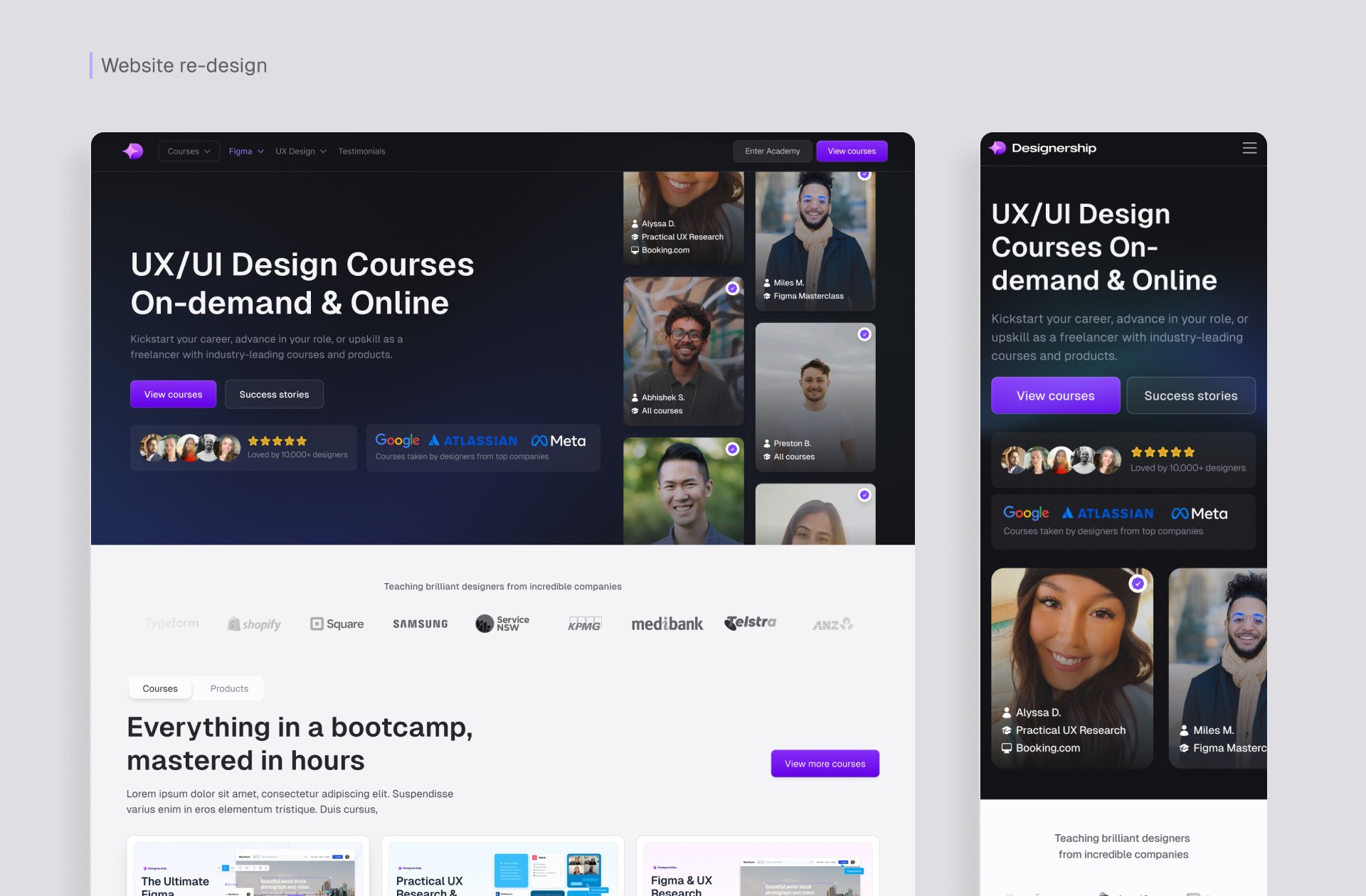Click the Google logo in desktop hero
Image resolution: width=1366 pixels, height=896 pixels.
(x=397, y=440)
